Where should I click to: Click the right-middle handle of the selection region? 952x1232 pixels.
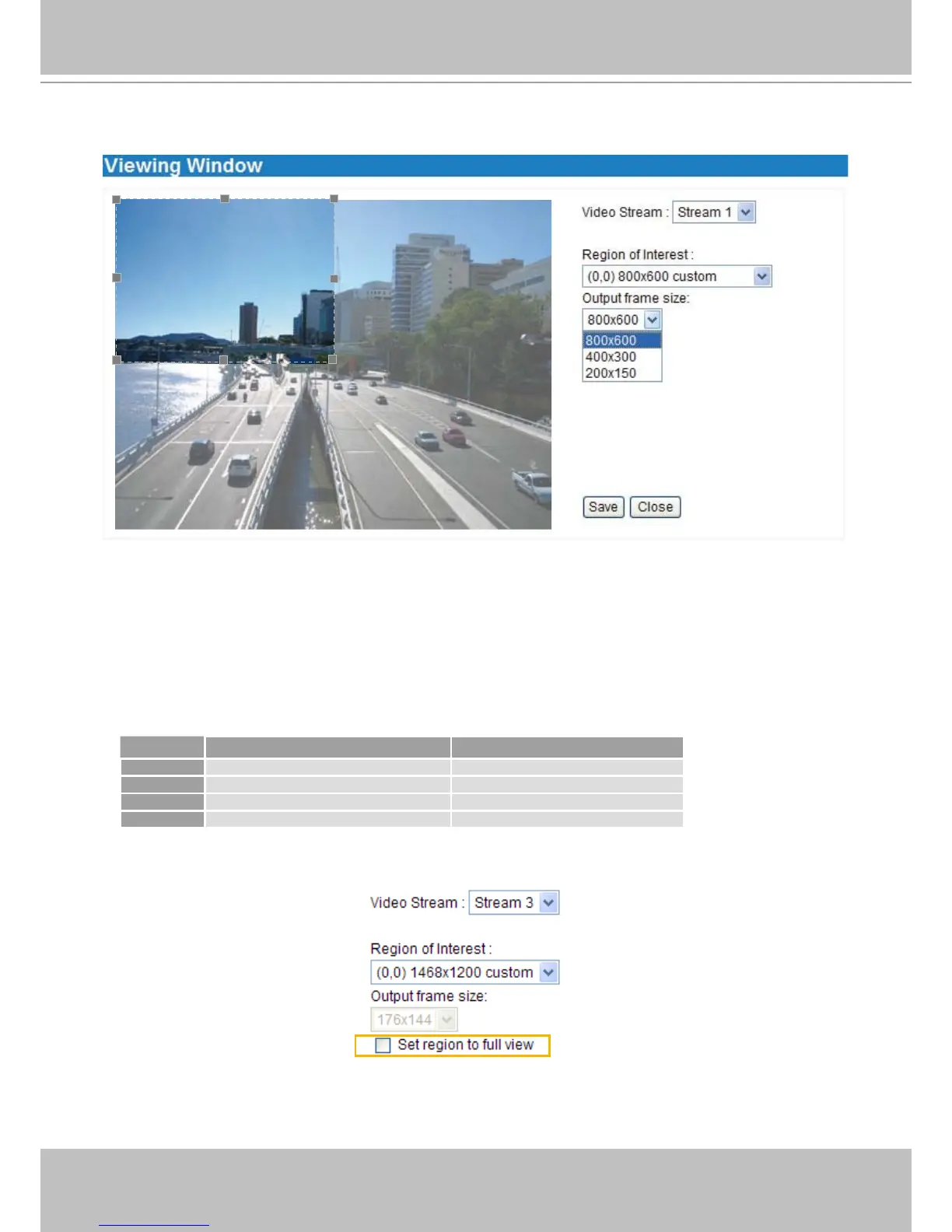click(x=334, y=278)
